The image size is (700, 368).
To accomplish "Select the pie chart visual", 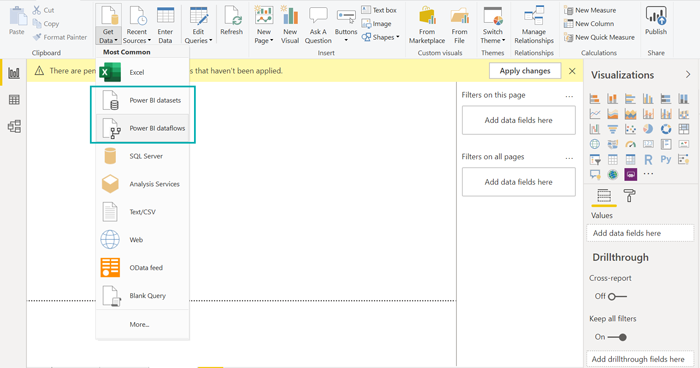I will (x=648, y=129).
